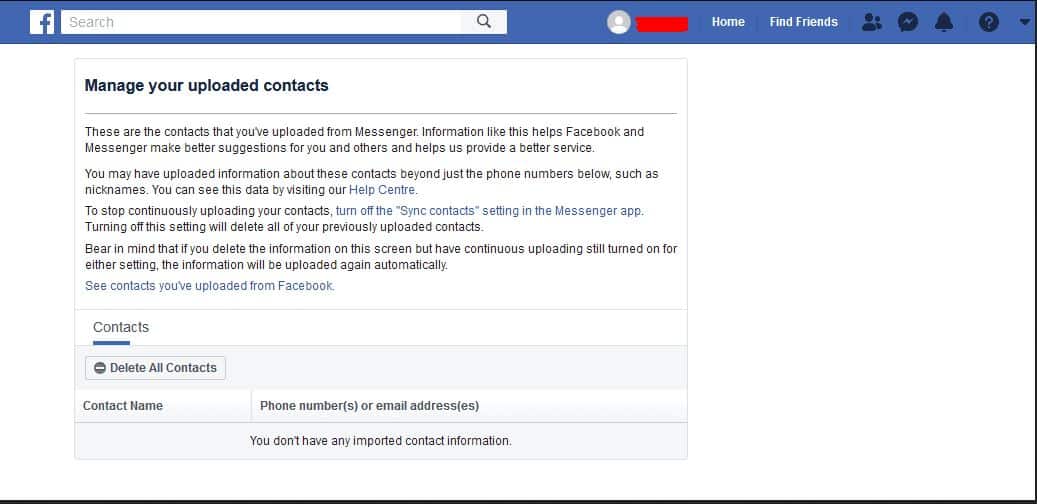Click the Phone number(s) or email column header
1037x504 pixels.
[369, 406]
